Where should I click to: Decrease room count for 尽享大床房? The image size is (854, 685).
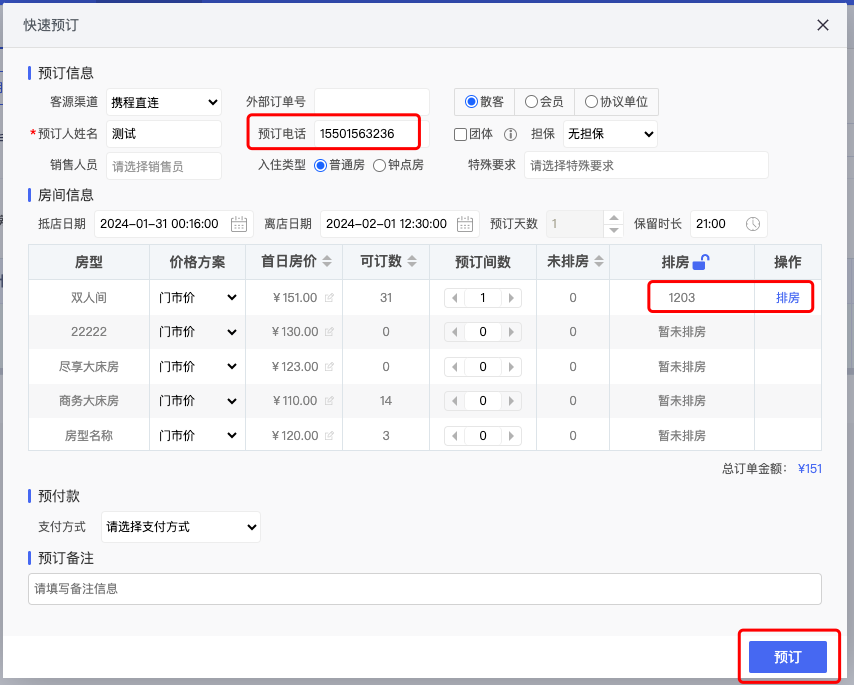pos(455,367)
